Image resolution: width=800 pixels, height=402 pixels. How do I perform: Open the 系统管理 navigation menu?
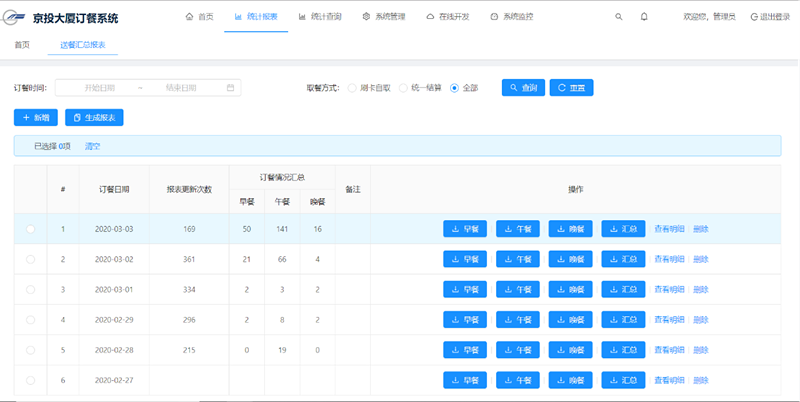point(384,17)
